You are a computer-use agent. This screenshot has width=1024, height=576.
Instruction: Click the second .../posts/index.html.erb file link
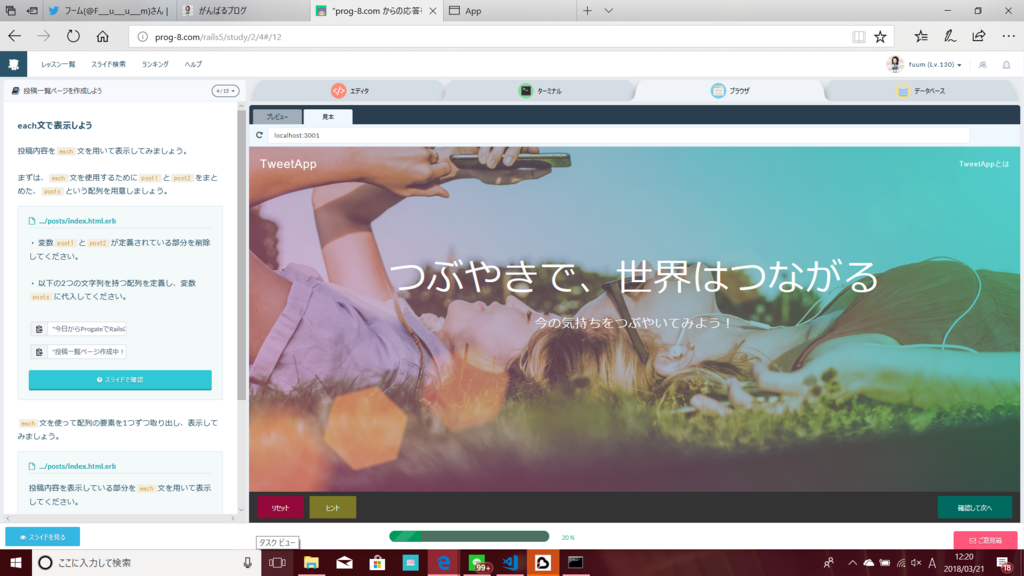point(77,466)
